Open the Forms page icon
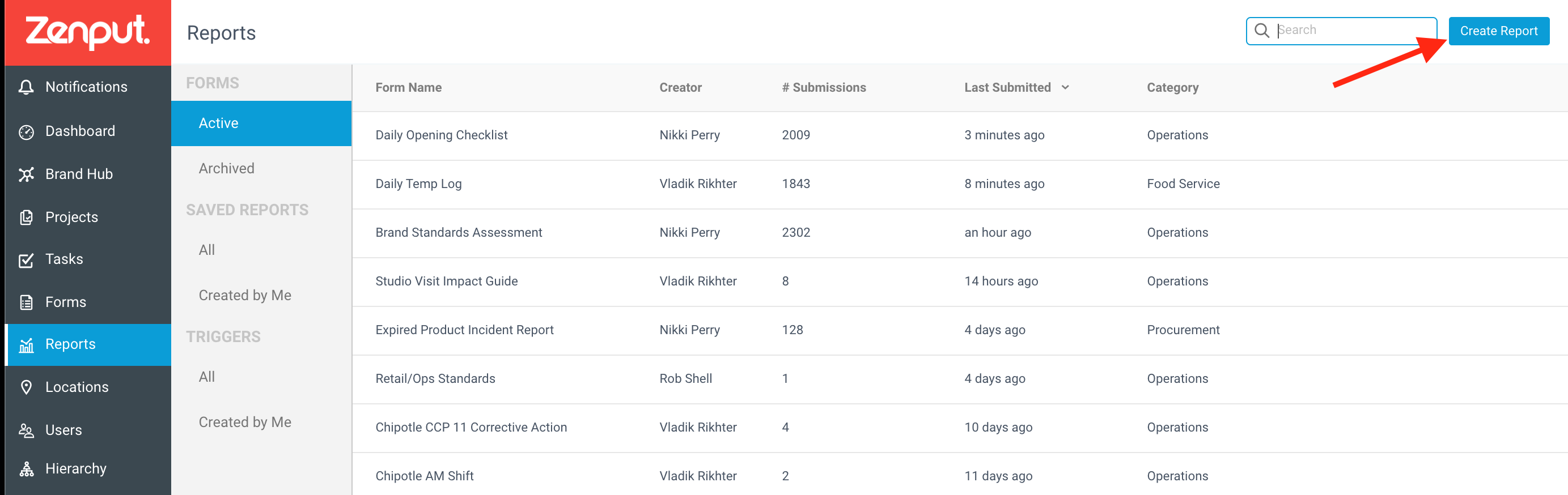Screen dimensions: 1568x495 tap(26, 302)
